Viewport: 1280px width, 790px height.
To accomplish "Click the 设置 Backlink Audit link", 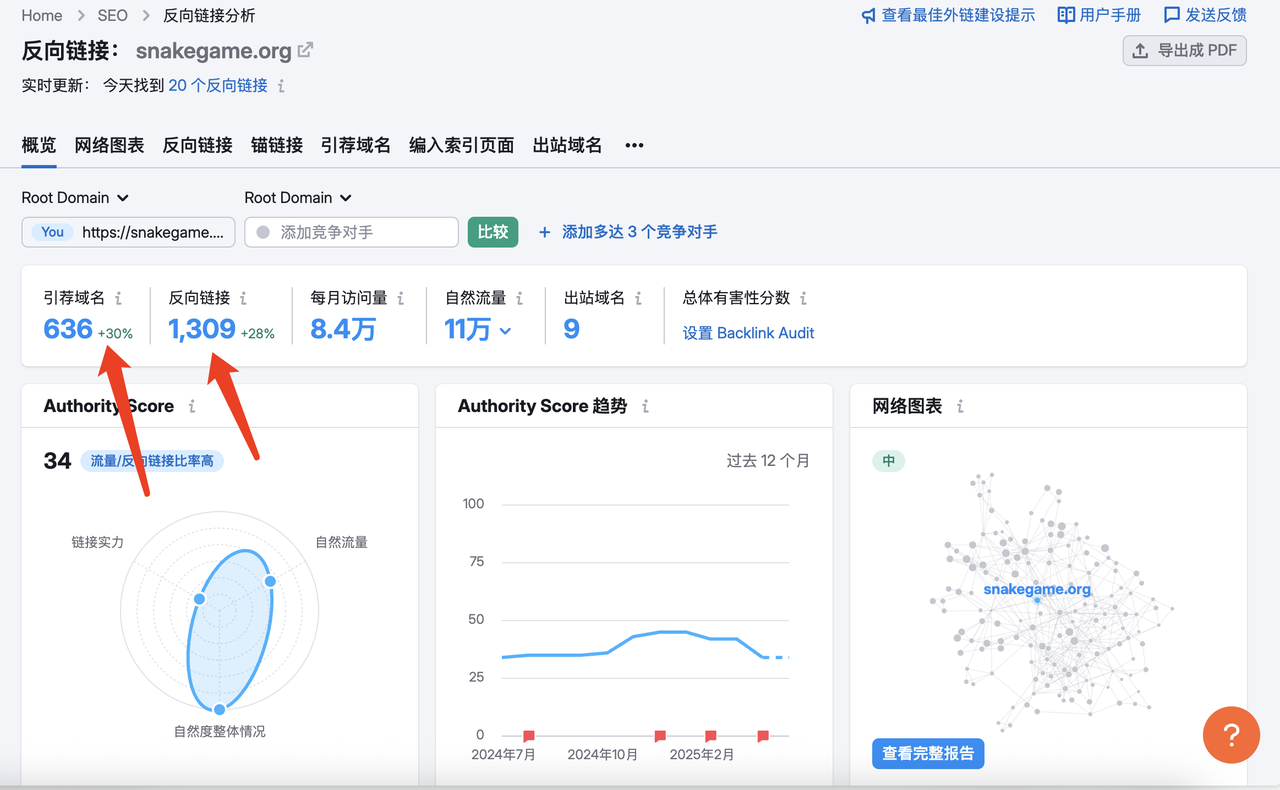I will click(748, 333).
